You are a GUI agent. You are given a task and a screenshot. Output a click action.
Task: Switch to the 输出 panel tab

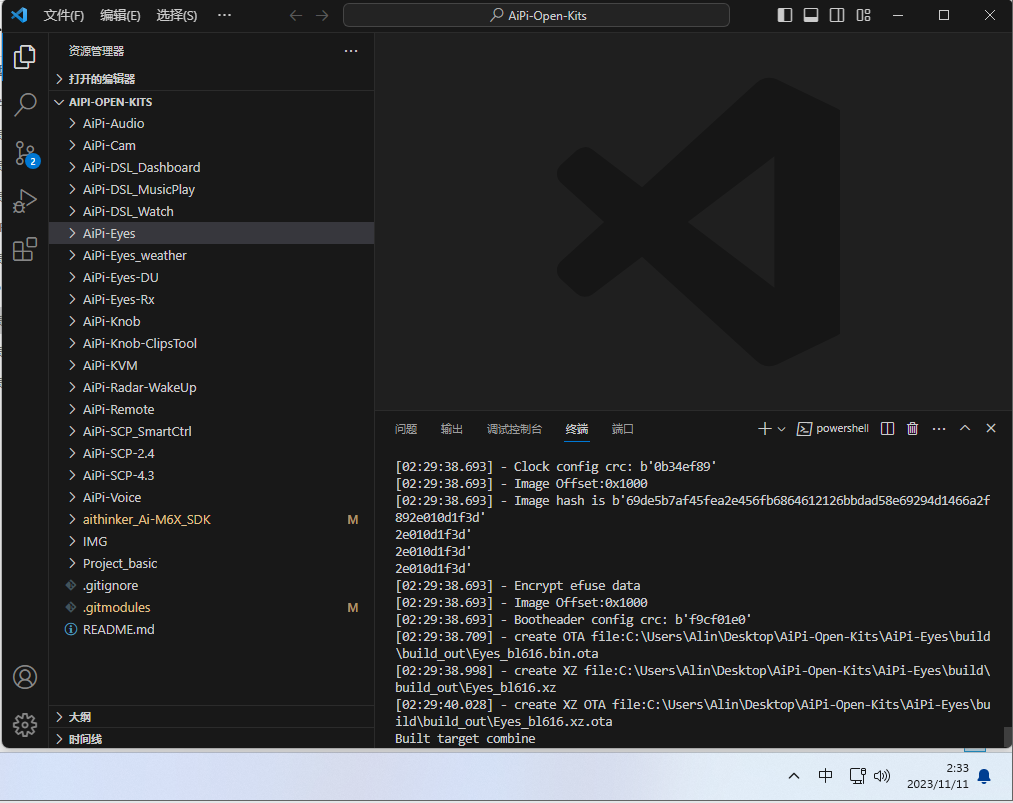452,429
